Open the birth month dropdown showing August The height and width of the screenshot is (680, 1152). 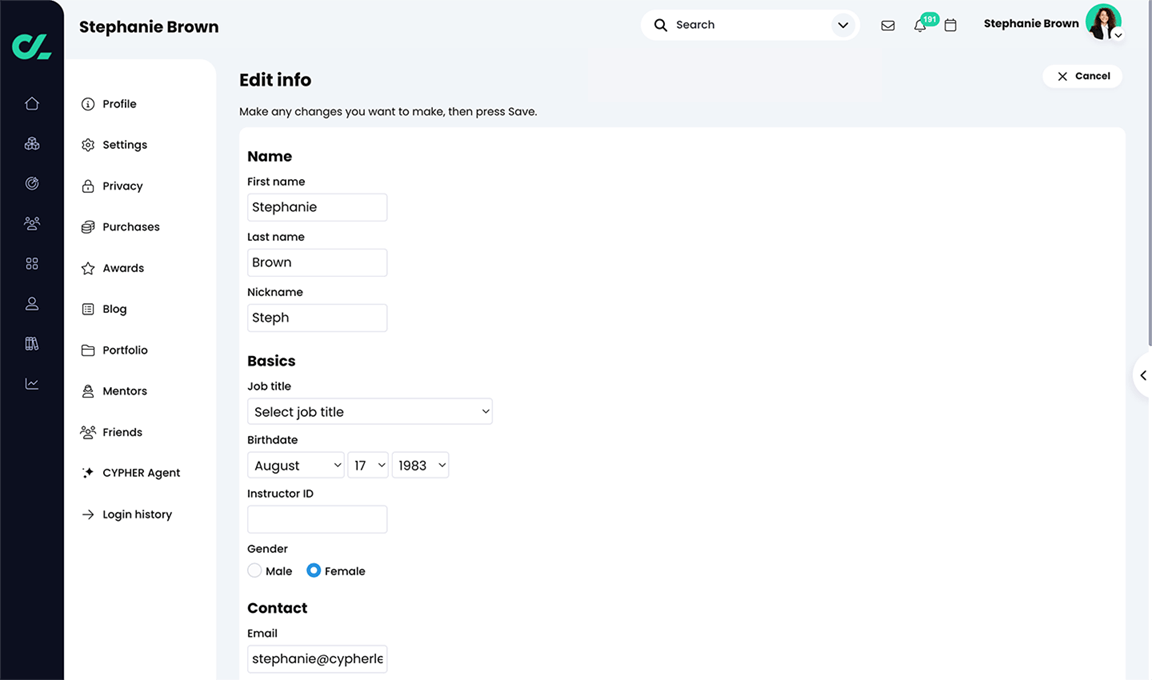tap(296, 466)
